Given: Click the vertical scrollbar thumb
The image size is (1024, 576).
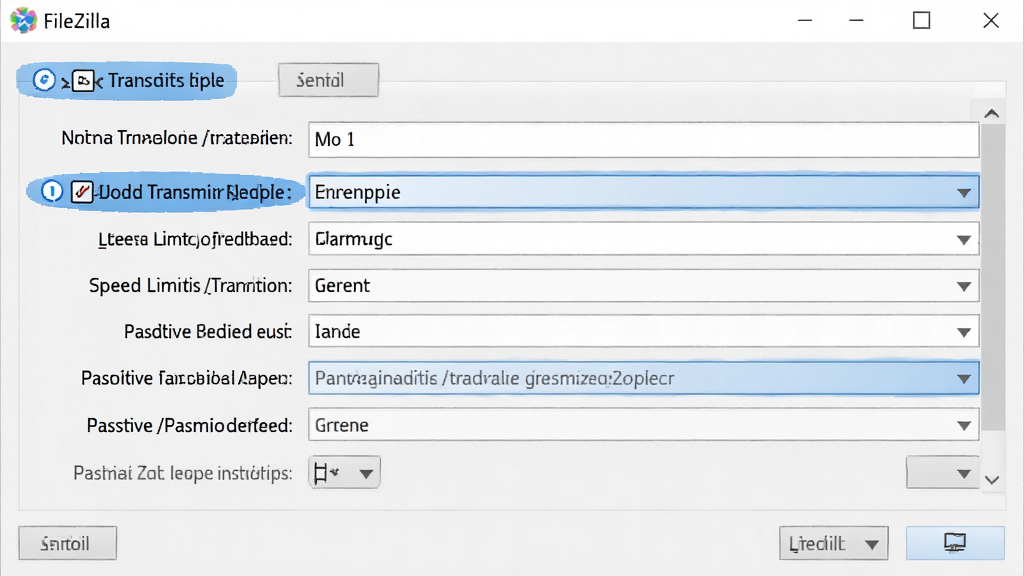Looking at the screenshot, I should pos(993,278).
